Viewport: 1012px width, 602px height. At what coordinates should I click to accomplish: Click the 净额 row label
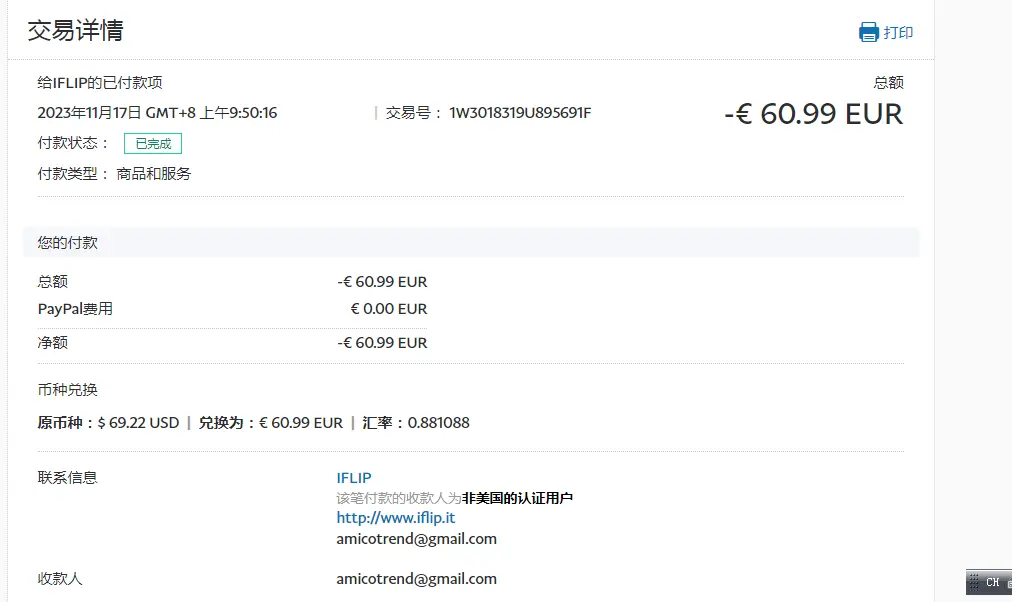[x=52, y=343]
